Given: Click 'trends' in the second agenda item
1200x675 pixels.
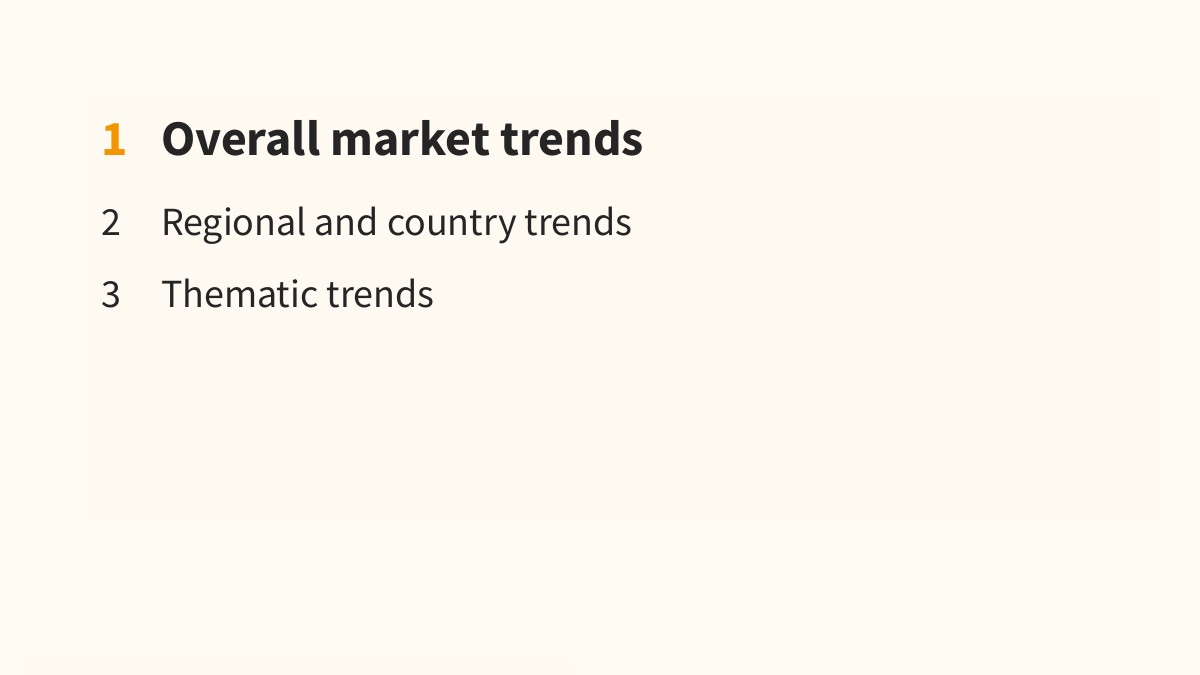Looking at the screenshot, I should coord(578,222).
